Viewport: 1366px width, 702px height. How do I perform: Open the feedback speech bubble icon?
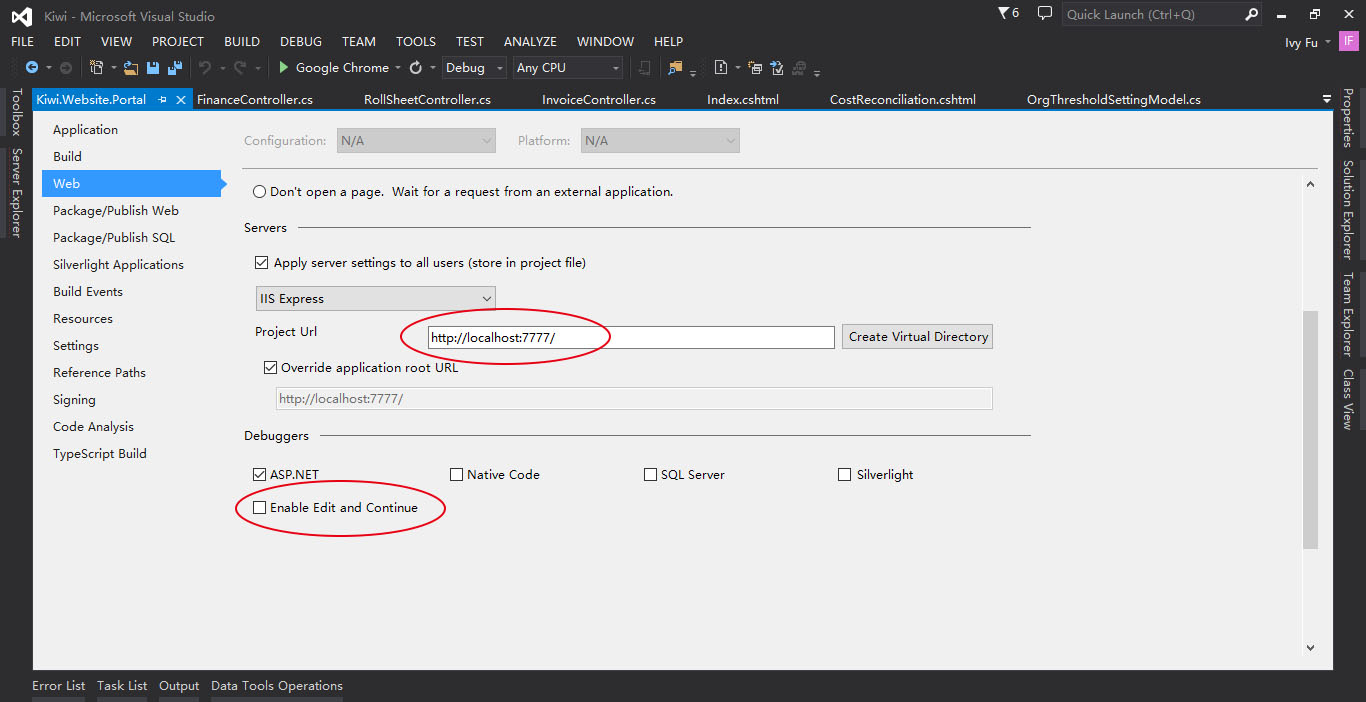[x=1045, y=14]
